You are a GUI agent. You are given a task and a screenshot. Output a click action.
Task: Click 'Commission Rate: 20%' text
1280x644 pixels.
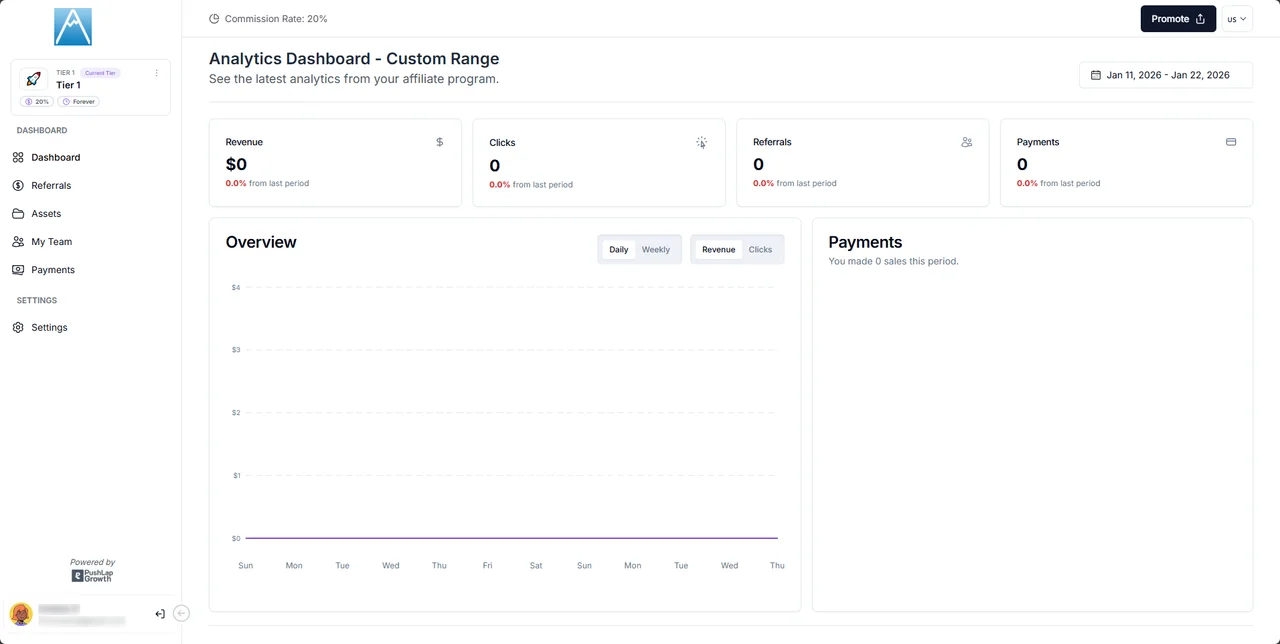point(276,19)
